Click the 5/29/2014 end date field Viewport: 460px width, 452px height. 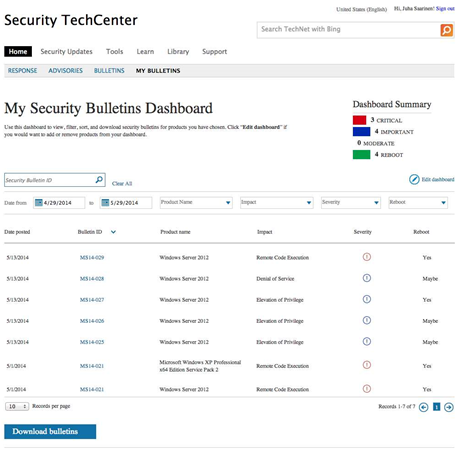point(126,202)
